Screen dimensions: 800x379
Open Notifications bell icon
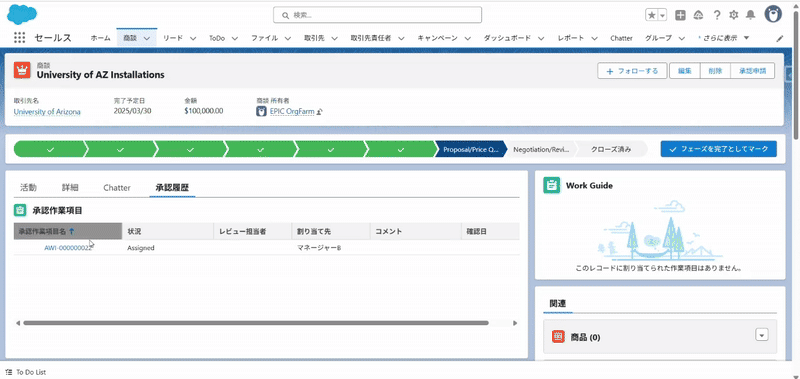point(751,15)
